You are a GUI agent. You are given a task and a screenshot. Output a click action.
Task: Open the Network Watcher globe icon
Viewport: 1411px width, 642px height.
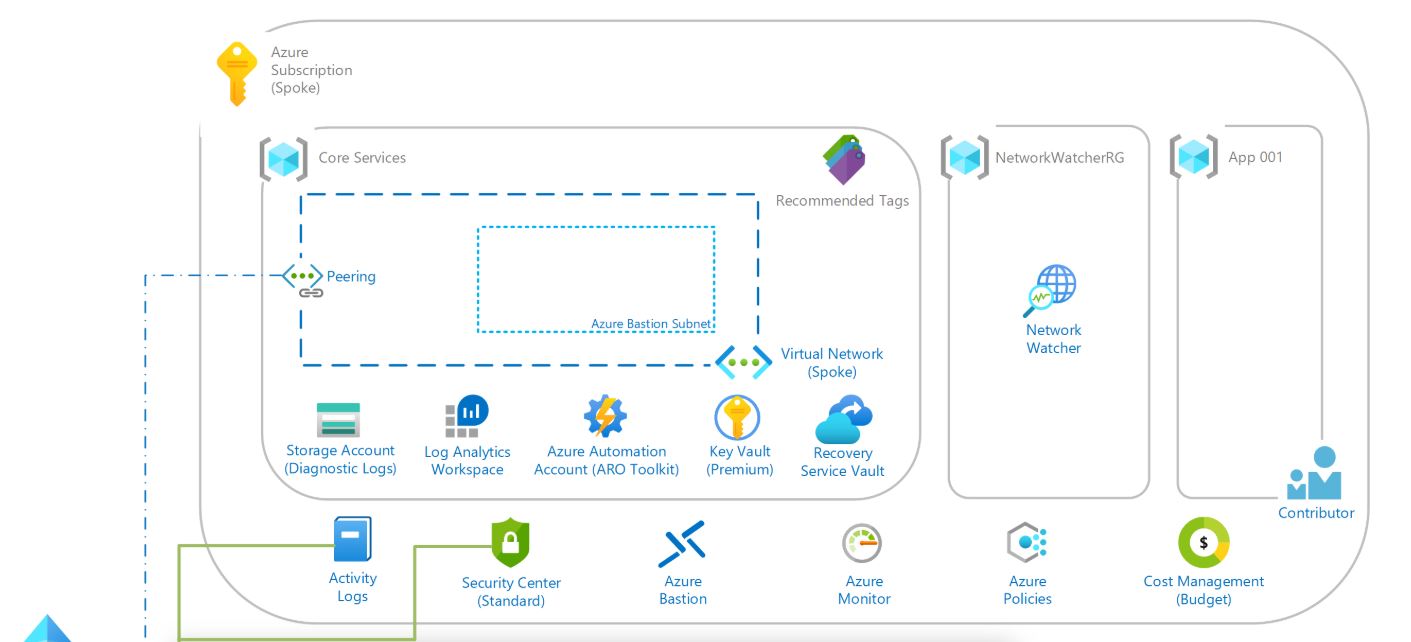pyautogui.click(x=1050, y=291)
